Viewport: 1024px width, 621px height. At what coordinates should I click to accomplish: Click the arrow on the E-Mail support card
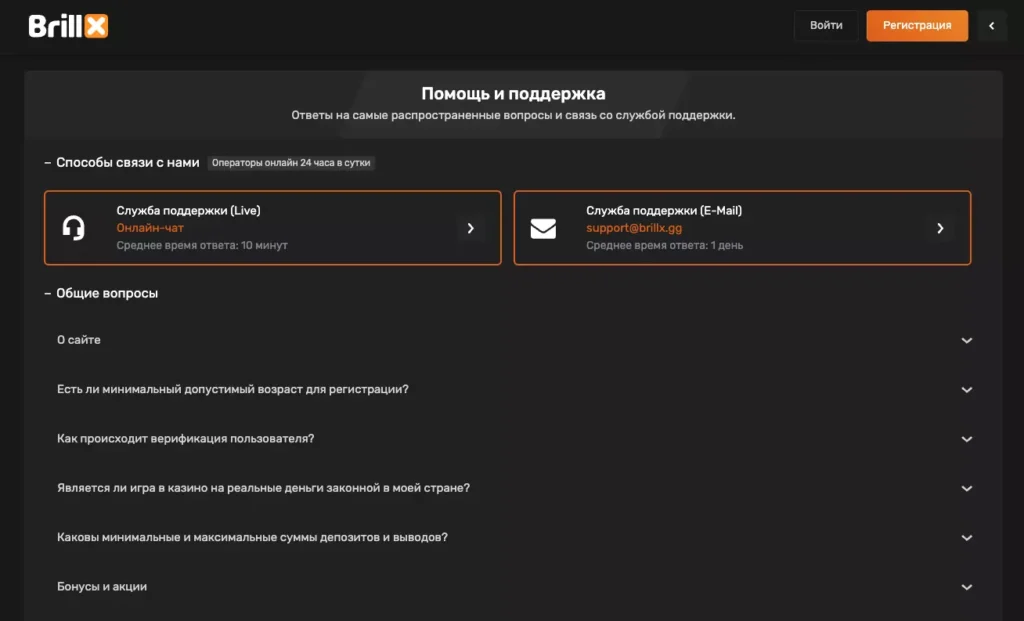coord(940,228)
